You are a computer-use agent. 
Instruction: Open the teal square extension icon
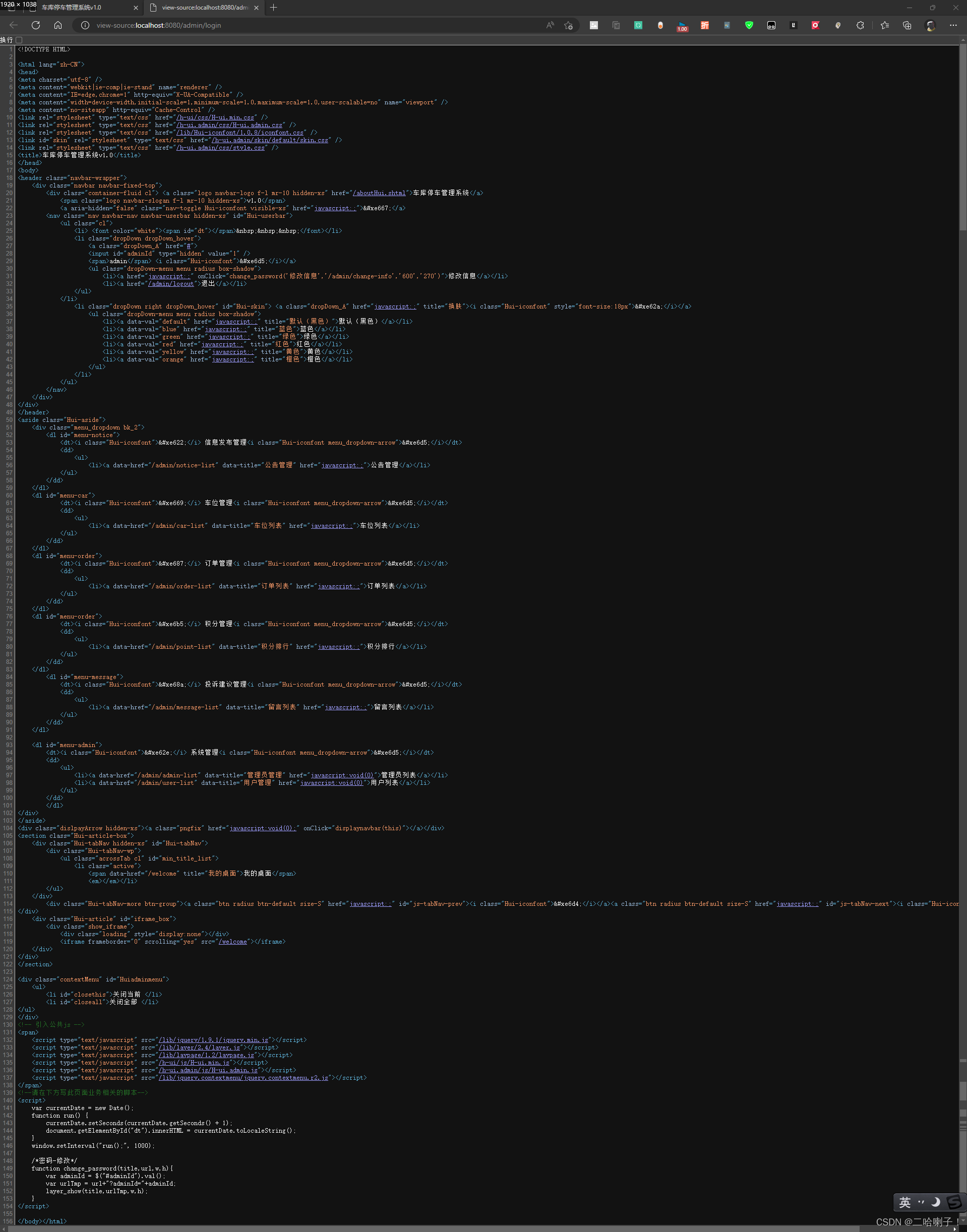pos(638,25)
